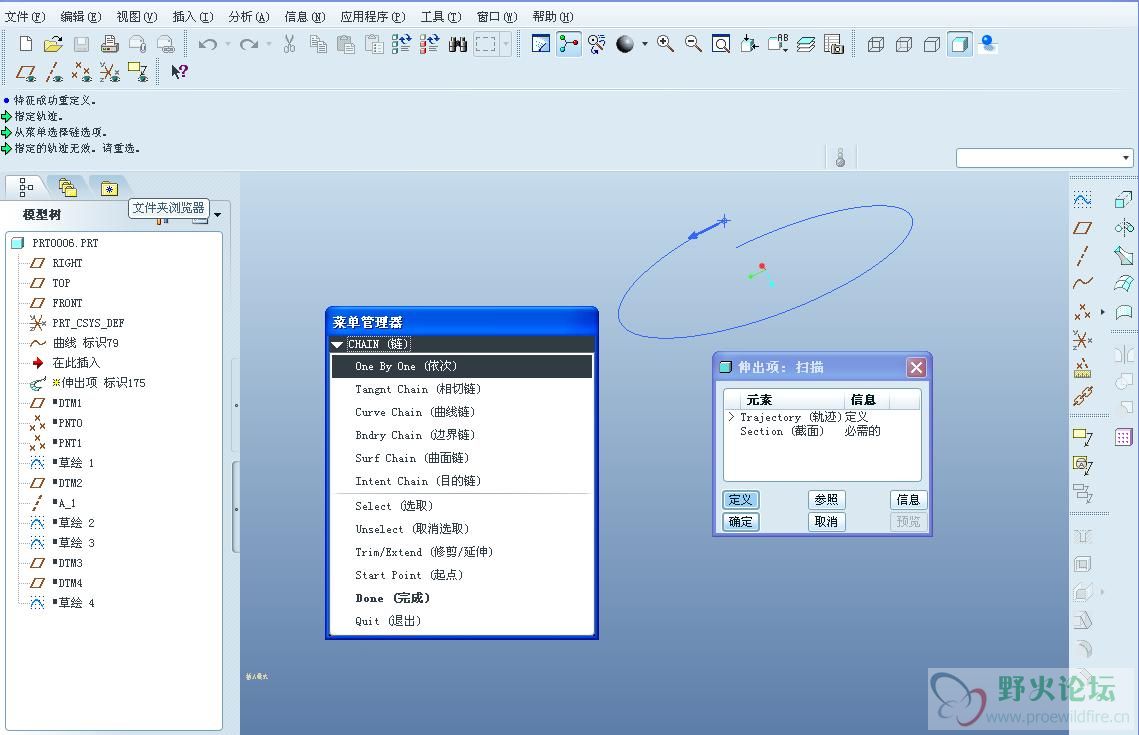Refit the model to the window

click(721, 44)
